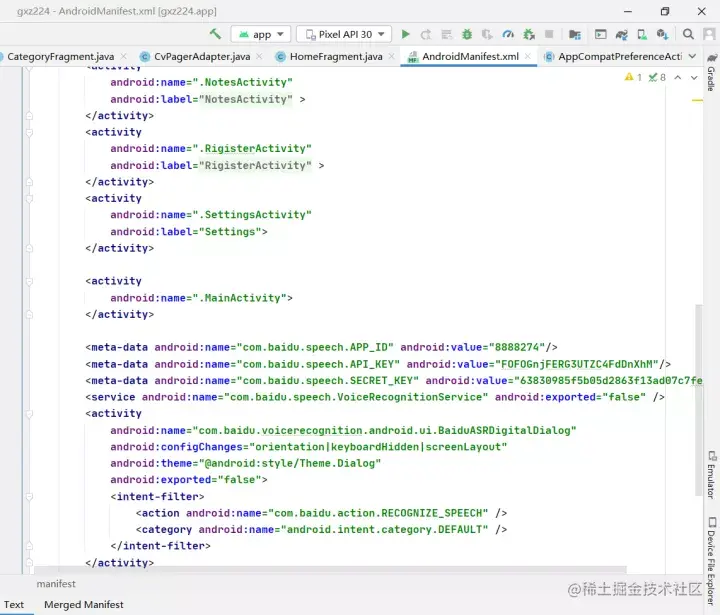Collapse the RigisterActivity activity fold marker
Viewport: 720px width, 615px height.
(x=29, y=133)
